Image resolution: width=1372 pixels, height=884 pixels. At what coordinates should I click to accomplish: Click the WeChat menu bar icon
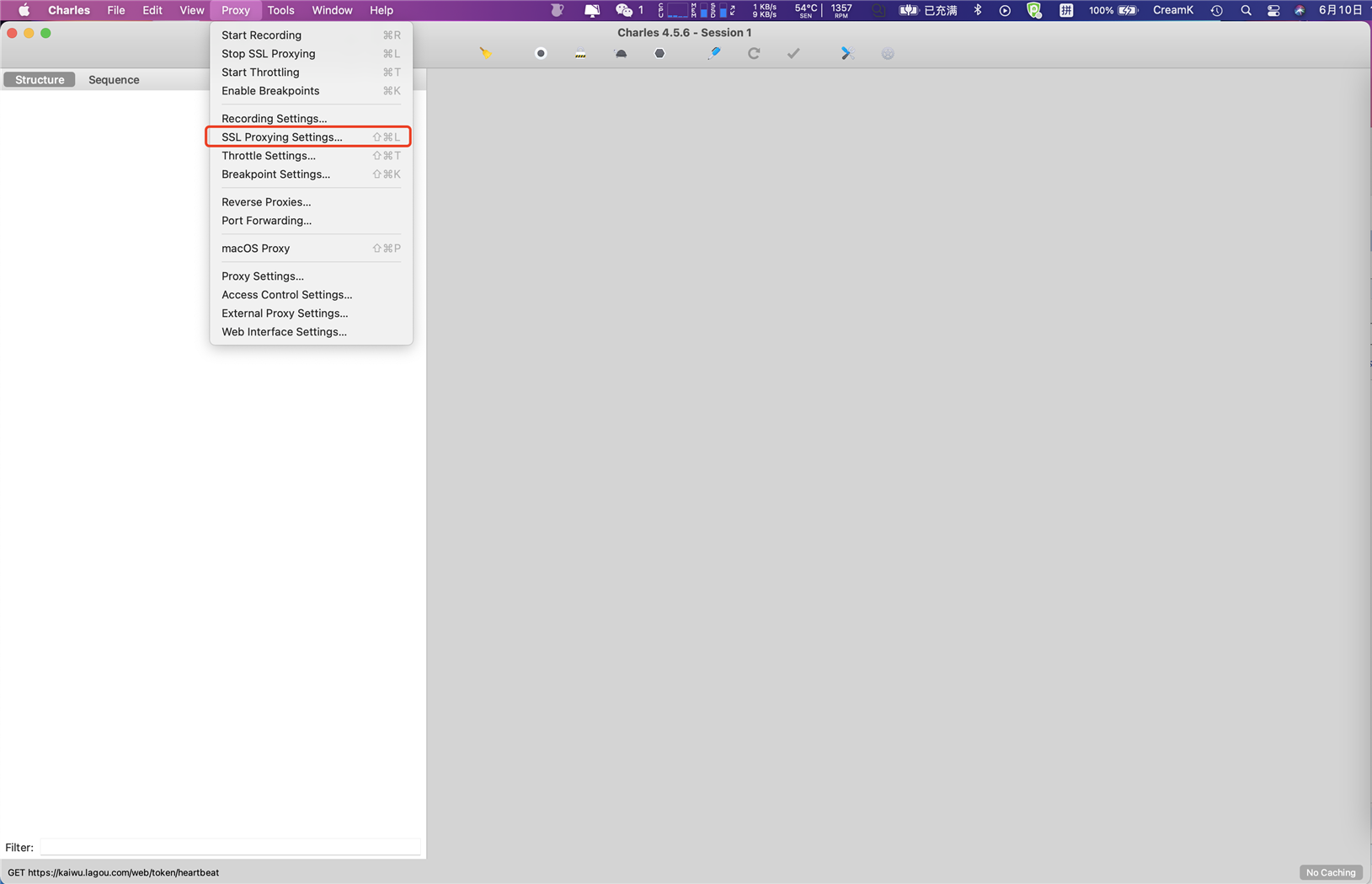point(624,10)
